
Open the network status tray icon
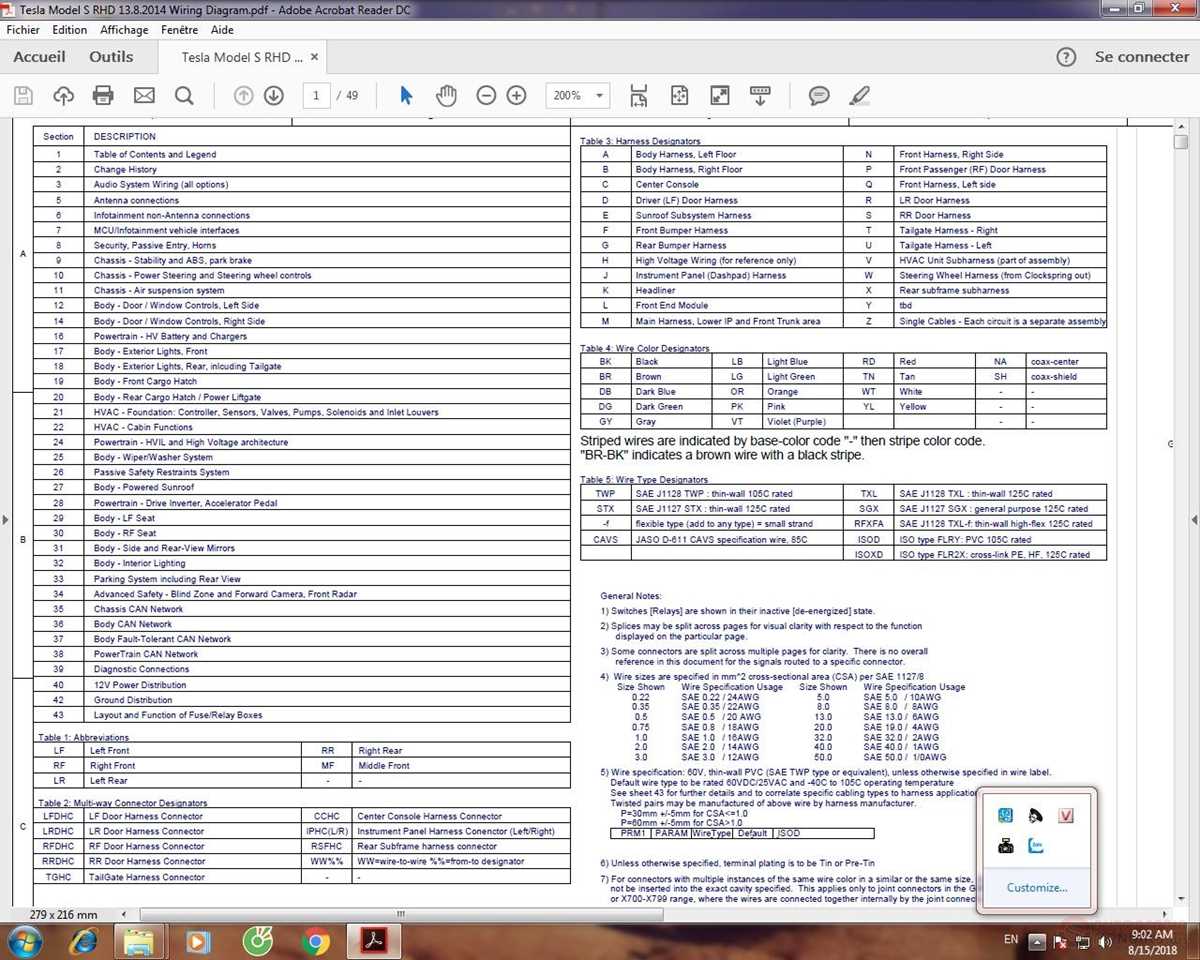[1081, 941]
